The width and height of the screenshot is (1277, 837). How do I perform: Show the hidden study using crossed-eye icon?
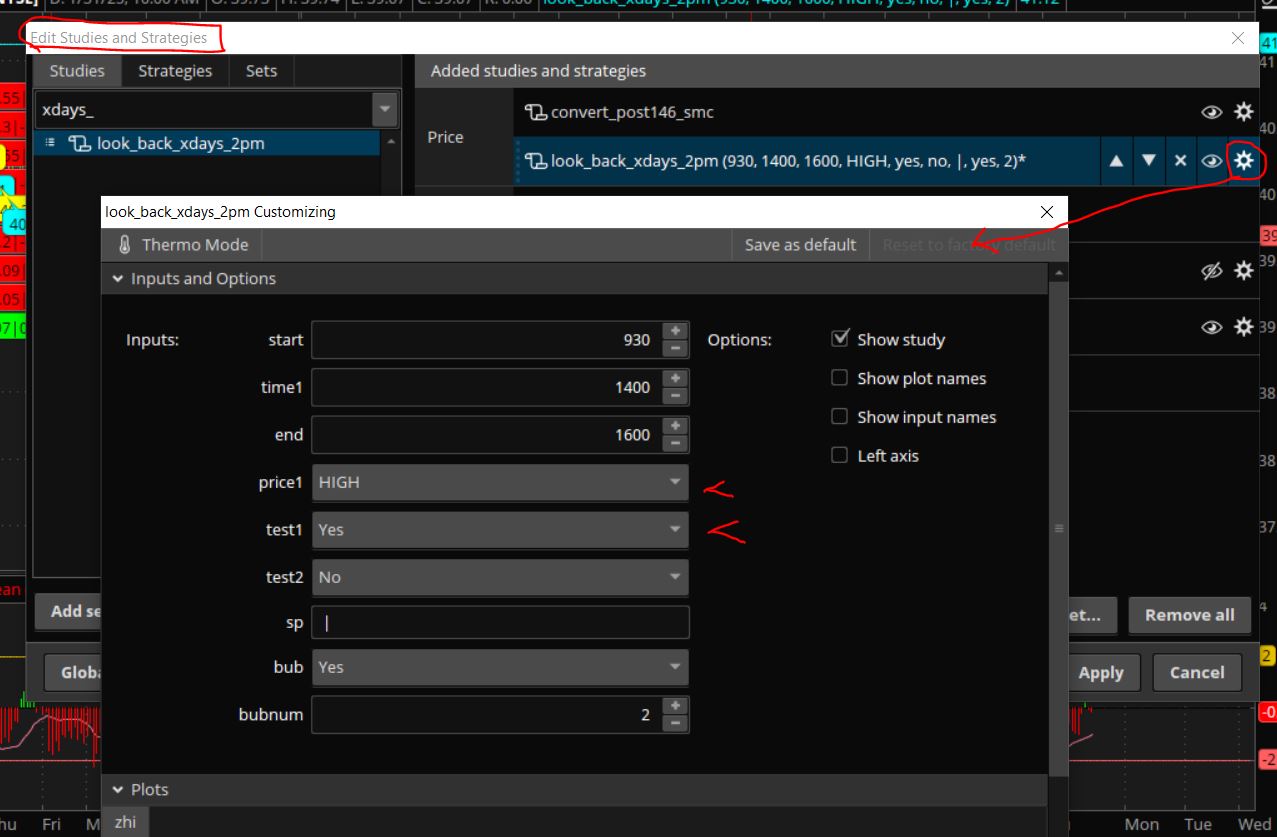[x=1211, y=270]
